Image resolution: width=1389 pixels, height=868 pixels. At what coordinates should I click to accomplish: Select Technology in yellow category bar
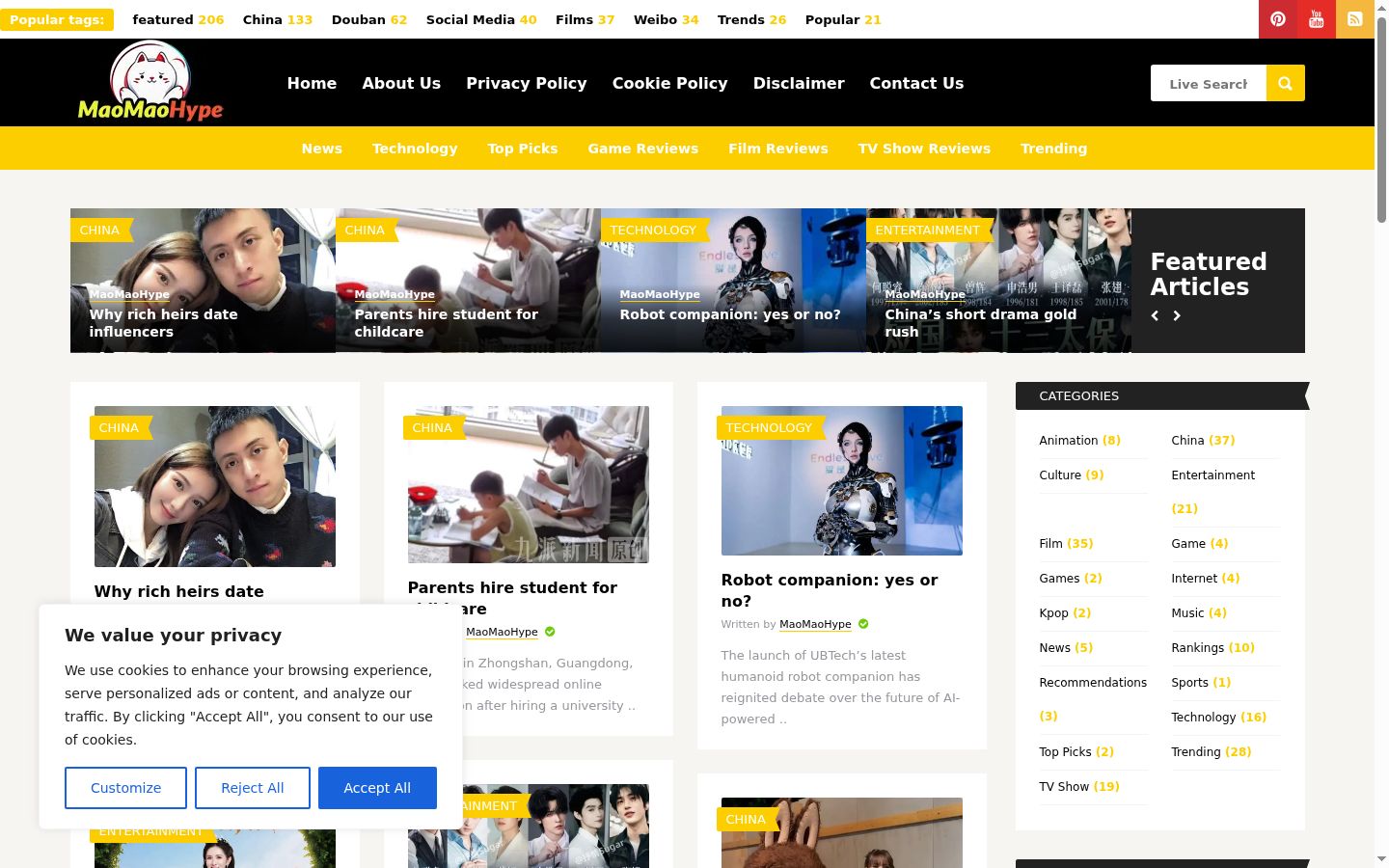point(415,149)
